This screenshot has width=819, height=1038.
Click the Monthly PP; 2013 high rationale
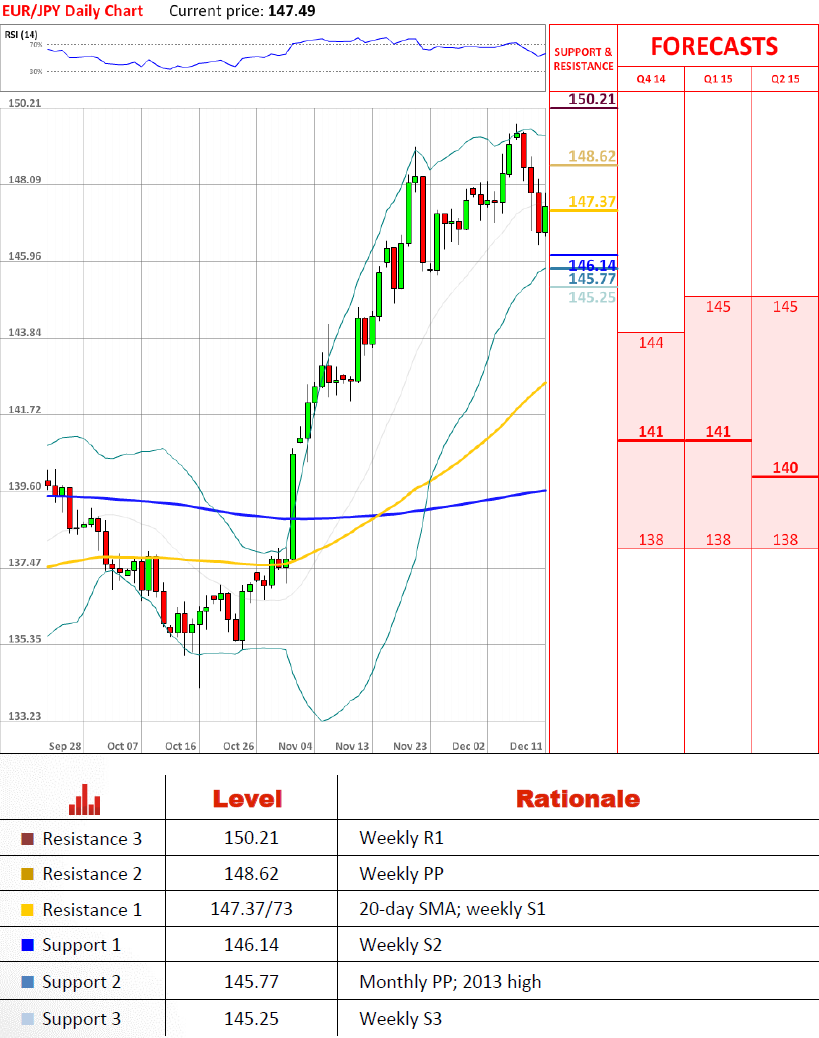point(450,982)
